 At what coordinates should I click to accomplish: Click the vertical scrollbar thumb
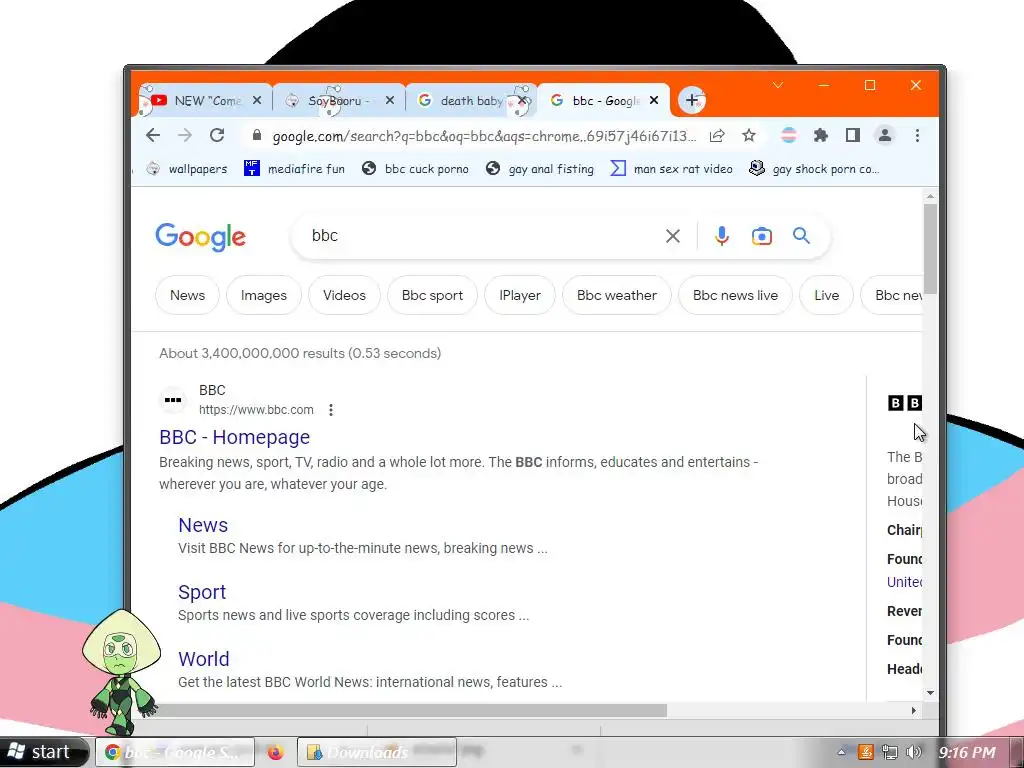pyautogui.click(x=930, y=248)
